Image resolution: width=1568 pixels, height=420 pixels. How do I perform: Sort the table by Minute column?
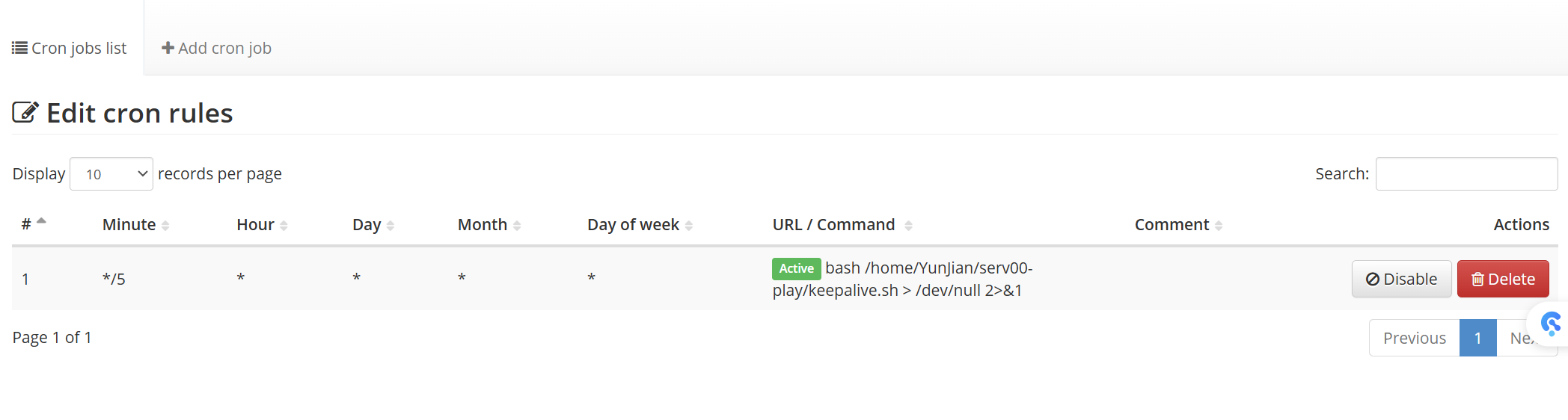click(x=136, y=224)
